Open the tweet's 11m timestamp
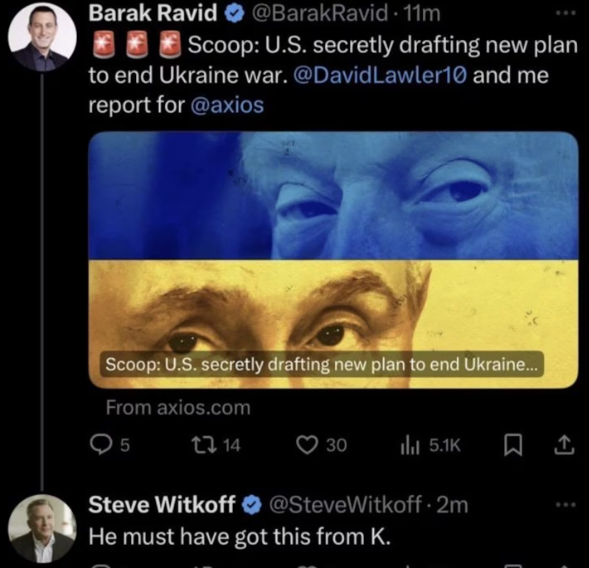 point(420,14)
